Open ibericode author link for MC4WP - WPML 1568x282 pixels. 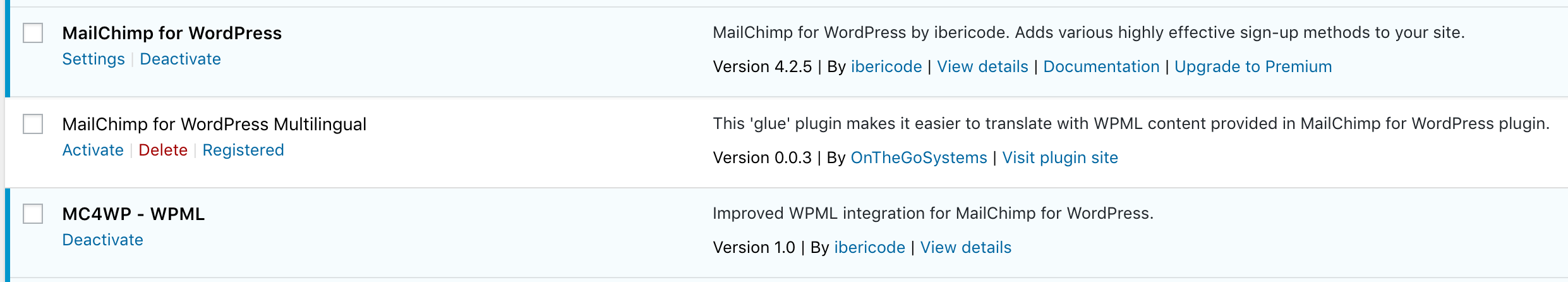869,247
